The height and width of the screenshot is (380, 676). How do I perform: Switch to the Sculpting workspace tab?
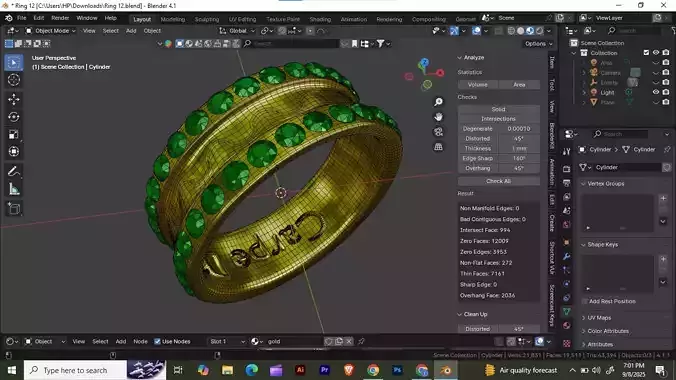pos(207,19)
